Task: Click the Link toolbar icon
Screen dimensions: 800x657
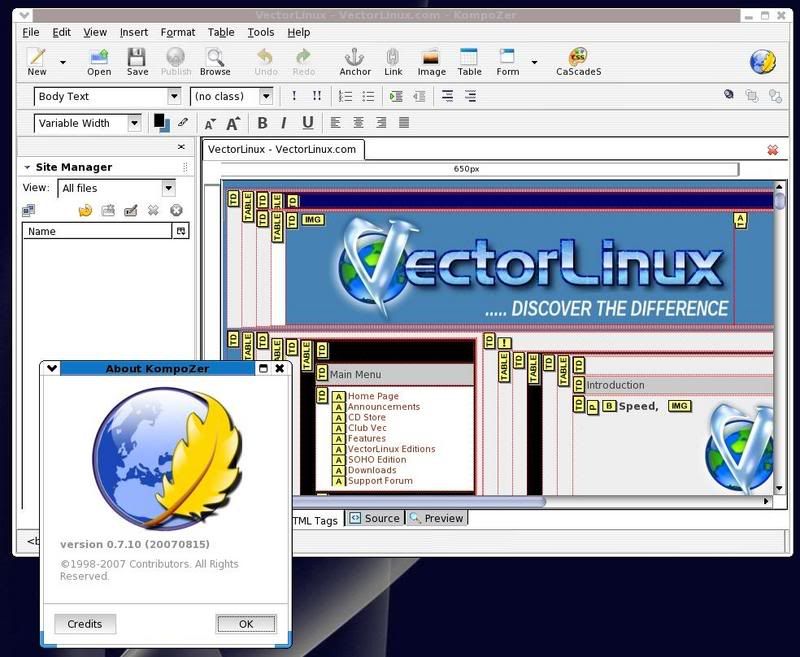Action: pos(393,62)
